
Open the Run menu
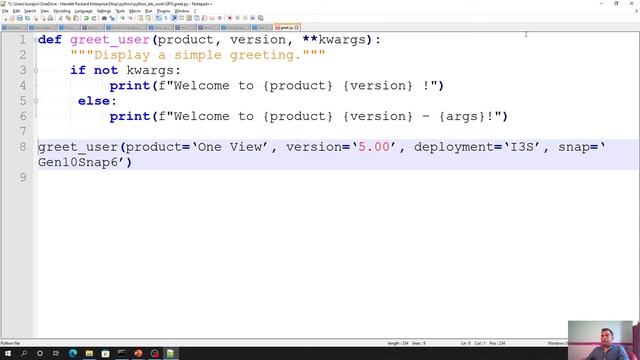[149, 11]
